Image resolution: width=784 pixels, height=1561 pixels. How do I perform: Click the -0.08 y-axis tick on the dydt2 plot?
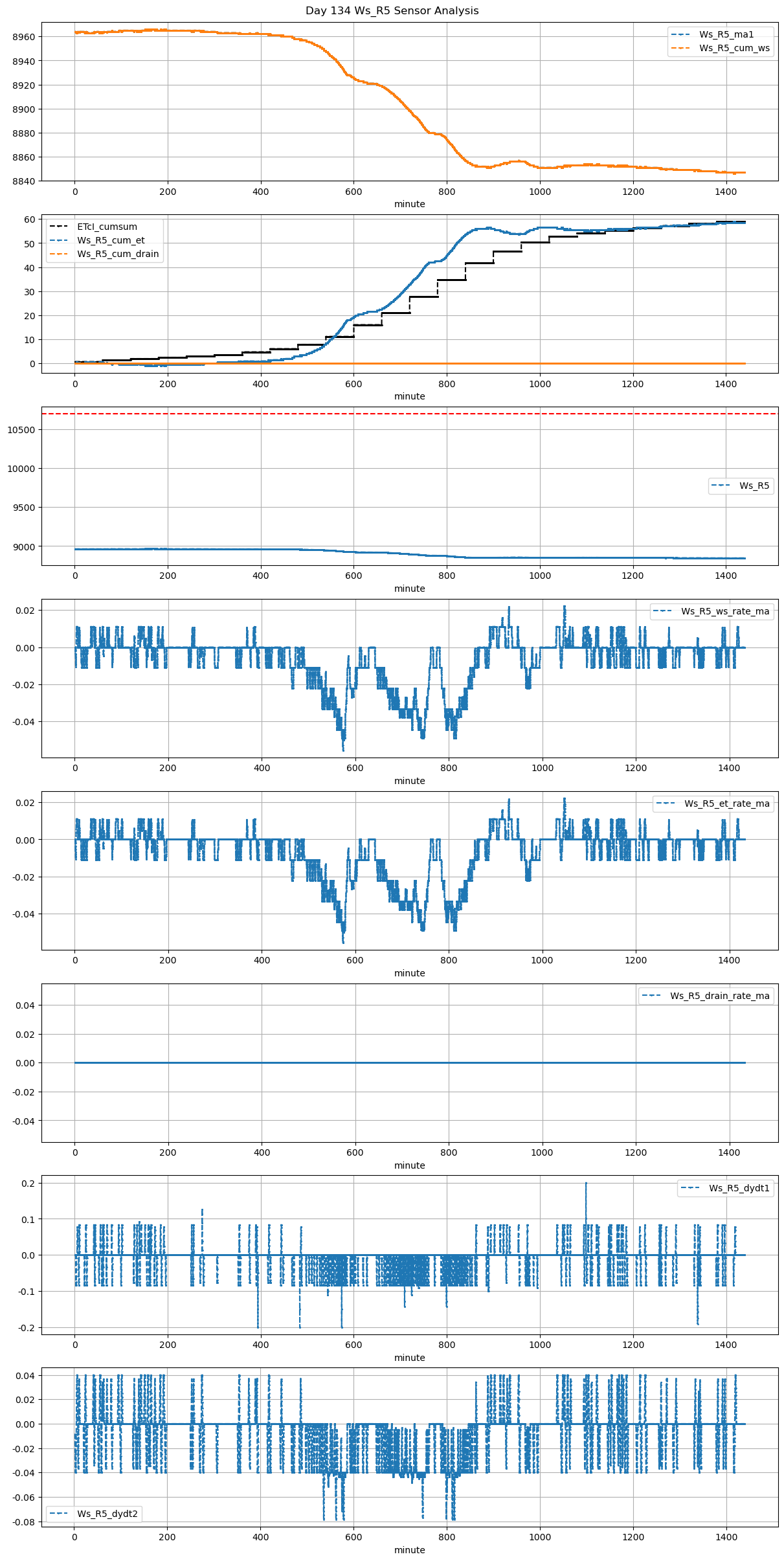coord(23,1522)
